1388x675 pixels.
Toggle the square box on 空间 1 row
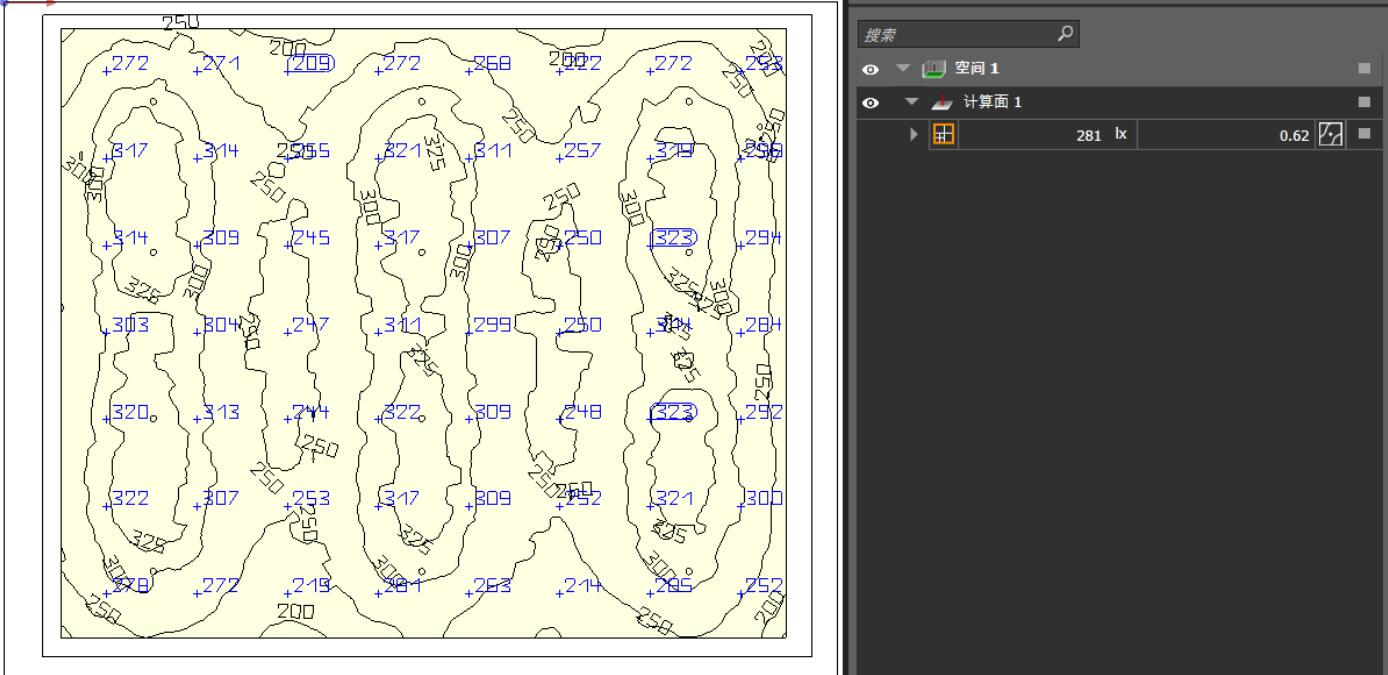[x=1365, y=69]
